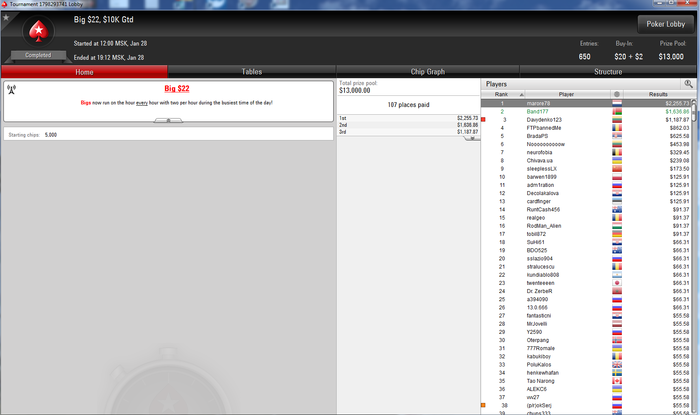The height and width of the screenshot is (415, 700).
Task: Click the PokerStars icon in window title bar
Action: coord(4,4)
